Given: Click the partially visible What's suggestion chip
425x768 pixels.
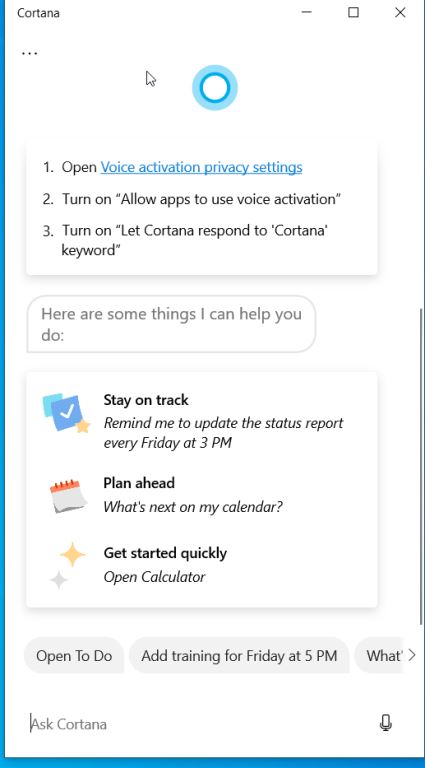Looking at the screenshot, I should [378, 655].
